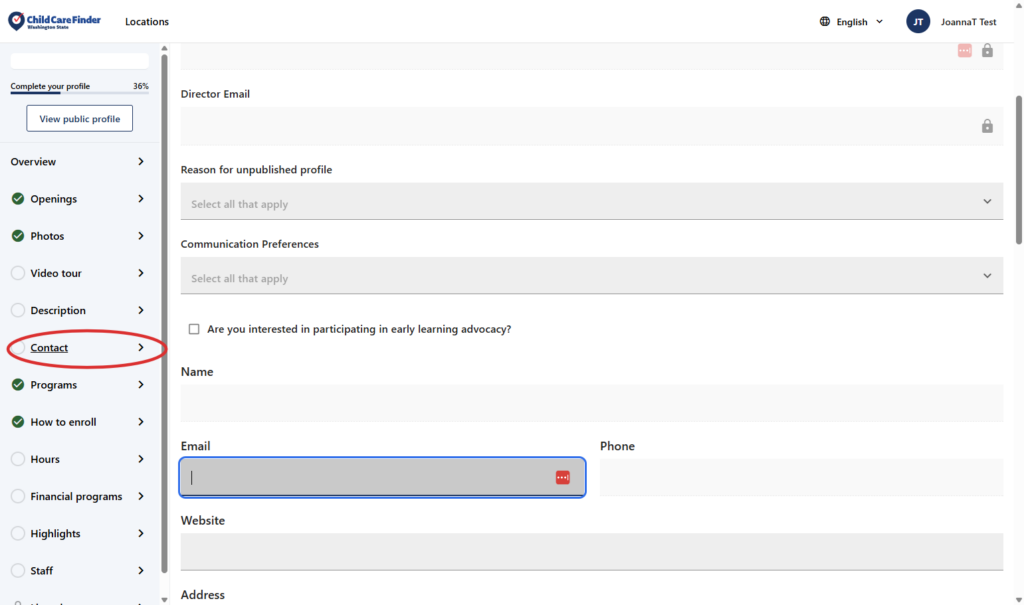Click the globe language icon

tap(825, 22)
